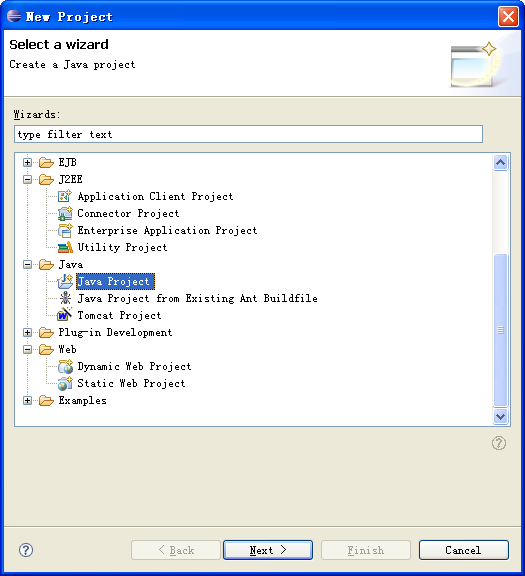Click the Utility Project books icon

coord(65,247)
